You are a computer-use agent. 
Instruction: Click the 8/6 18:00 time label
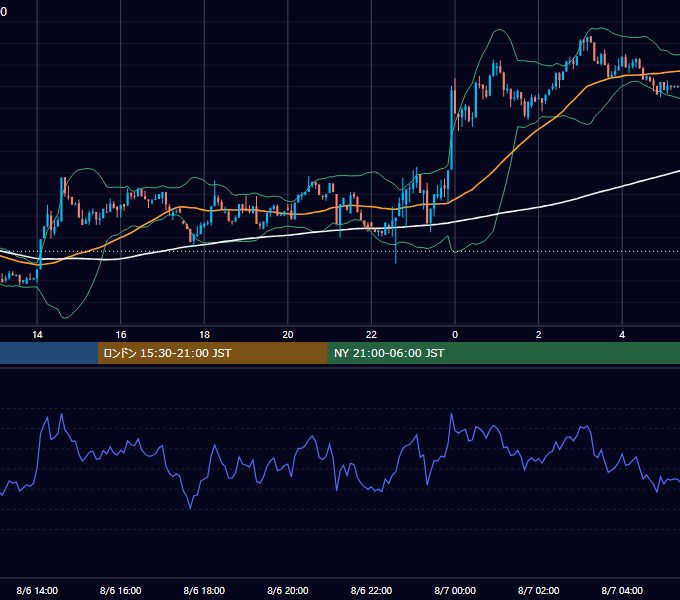point(204,590)
